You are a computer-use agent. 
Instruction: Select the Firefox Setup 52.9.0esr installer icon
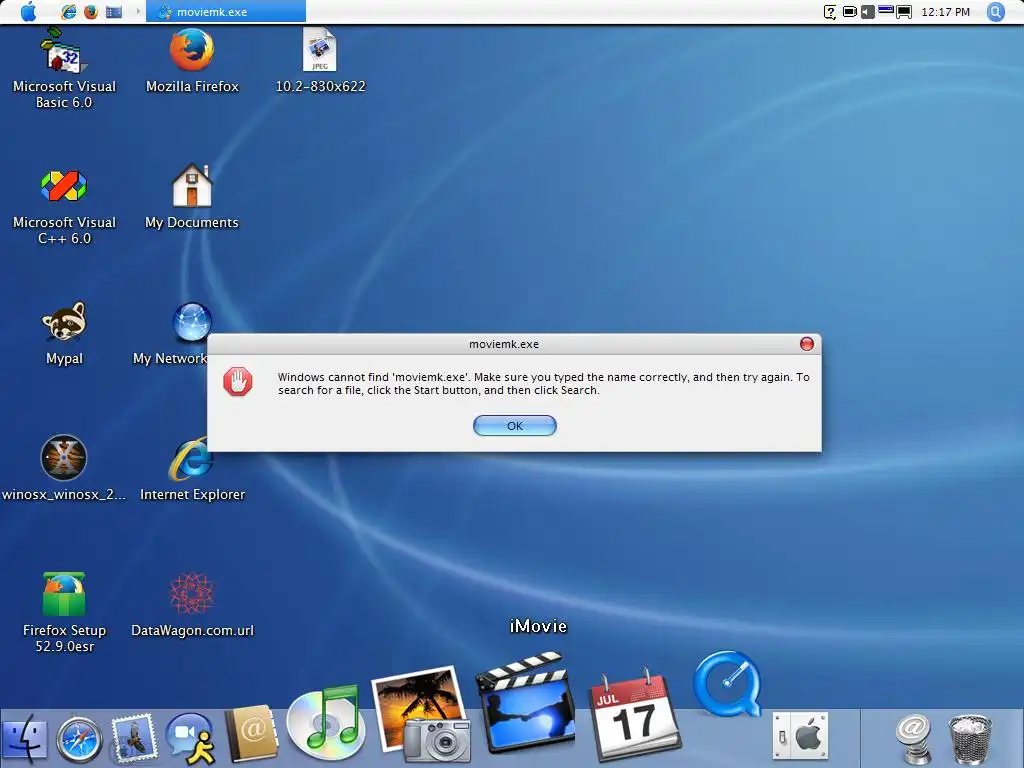pyautogui.click(x=64, y=613)
